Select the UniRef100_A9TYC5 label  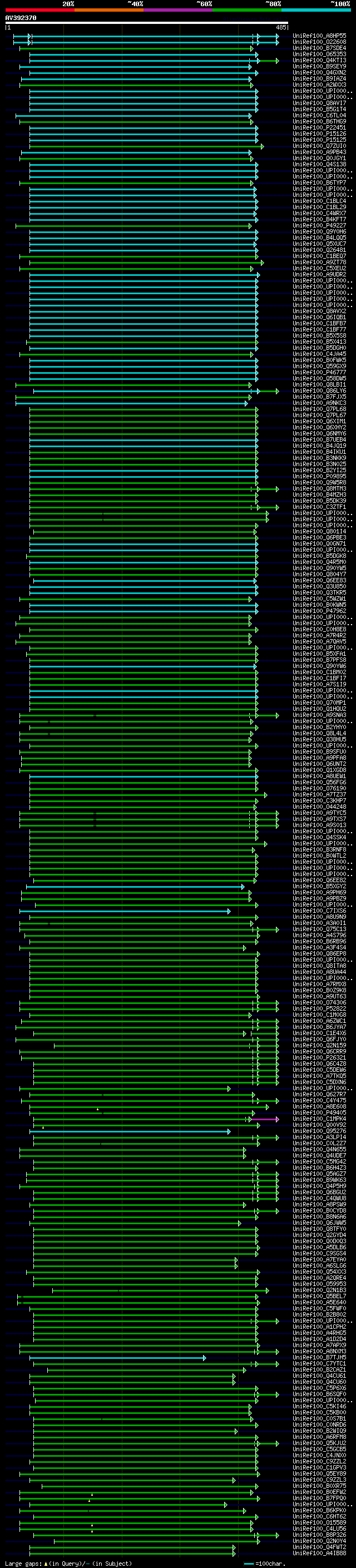[x=319, y=813]
